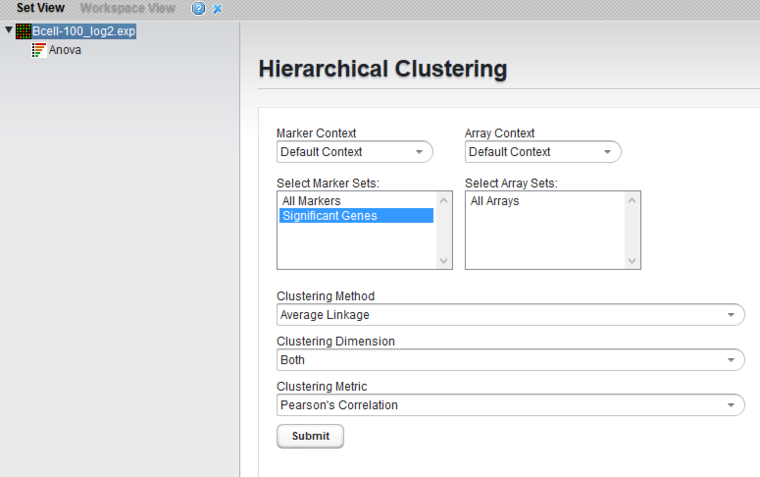This screenshot has width=760, height=477.
Task: Open the Marker Context dropdown
Action: pyautogui.click(x=354, y=152)
